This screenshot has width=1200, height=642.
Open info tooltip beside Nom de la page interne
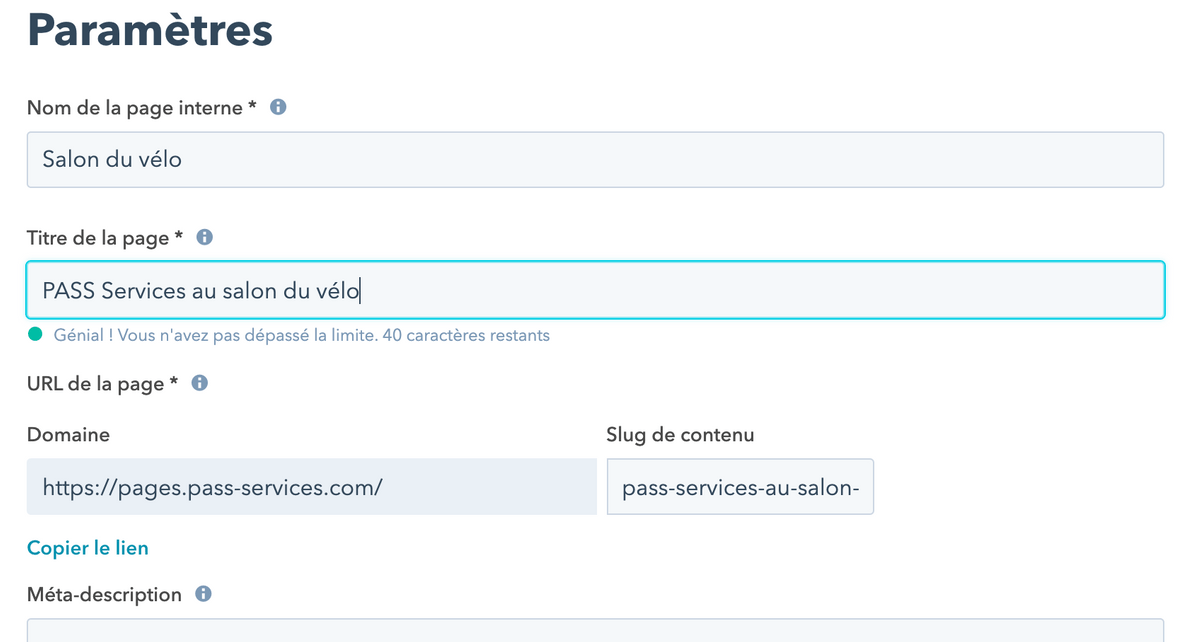[x=279, y=107]
